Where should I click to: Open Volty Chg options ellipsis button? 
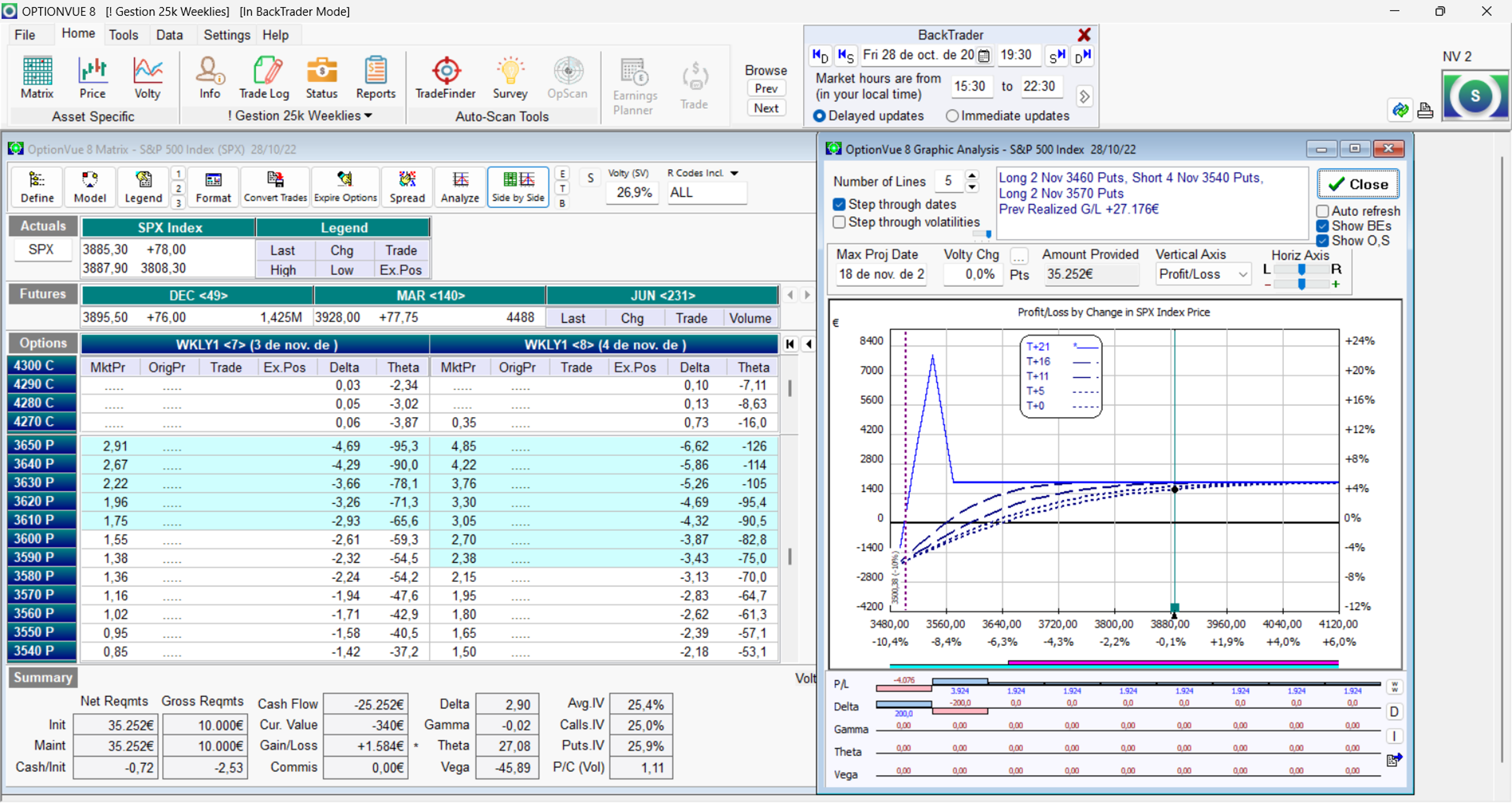tap(1019, 257)
